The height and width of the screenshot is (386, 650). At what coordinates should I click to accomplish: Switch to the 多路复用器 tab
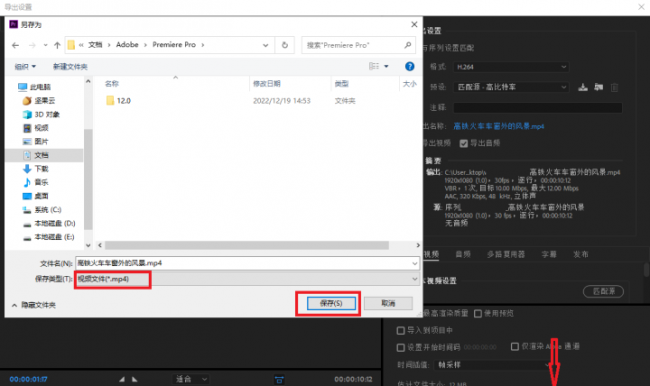[506, 254]
